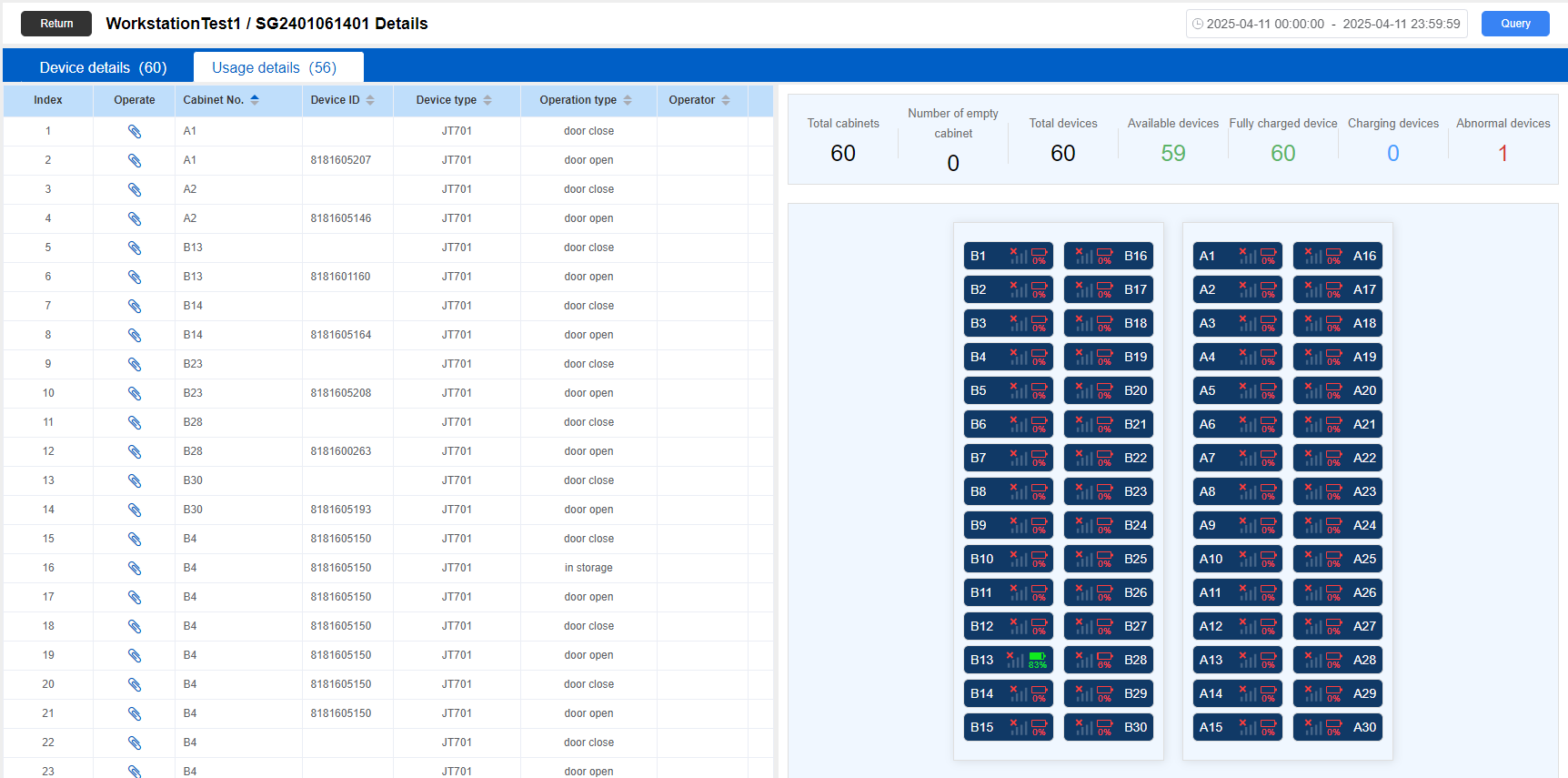
Task: Sort table by Device ID arrows
Action: (370, 100)
